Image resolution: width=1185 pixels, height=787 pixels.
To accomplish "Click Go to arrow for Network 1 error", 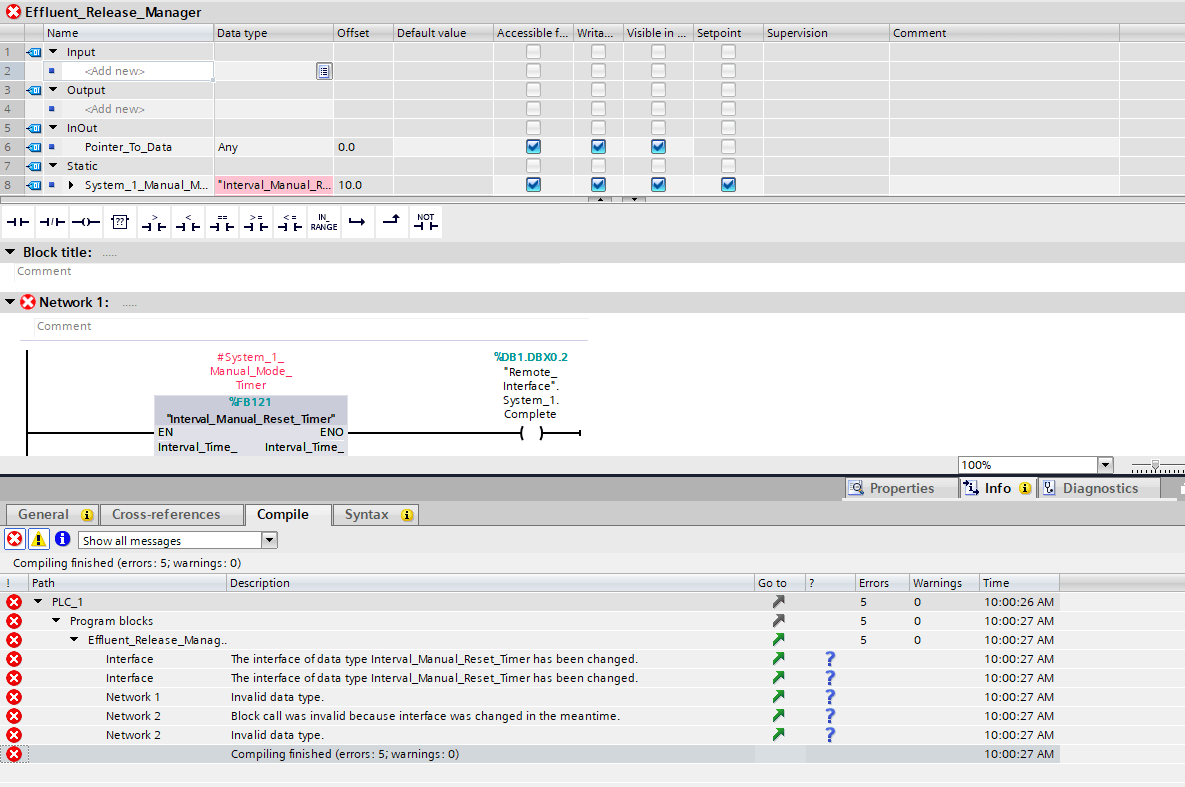I will pos(779,697).
